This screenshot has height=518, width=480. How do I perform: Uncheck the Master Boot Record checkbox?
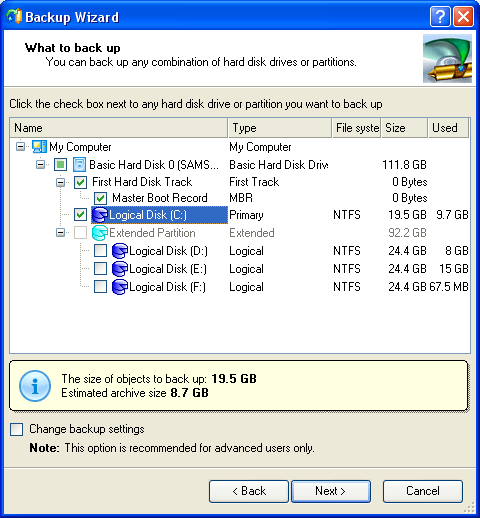100,198
